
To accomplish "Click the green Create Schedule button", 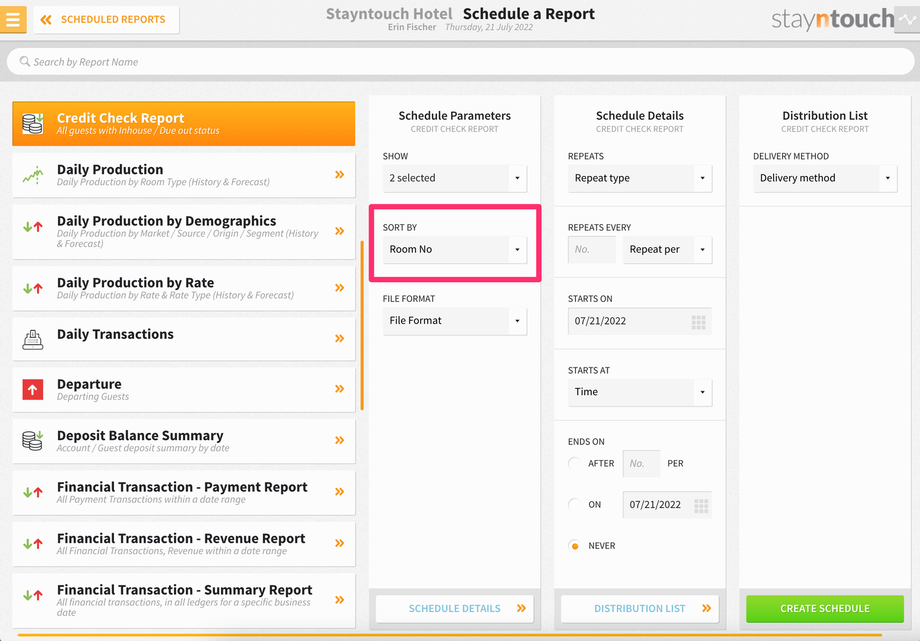I will 825,609.
